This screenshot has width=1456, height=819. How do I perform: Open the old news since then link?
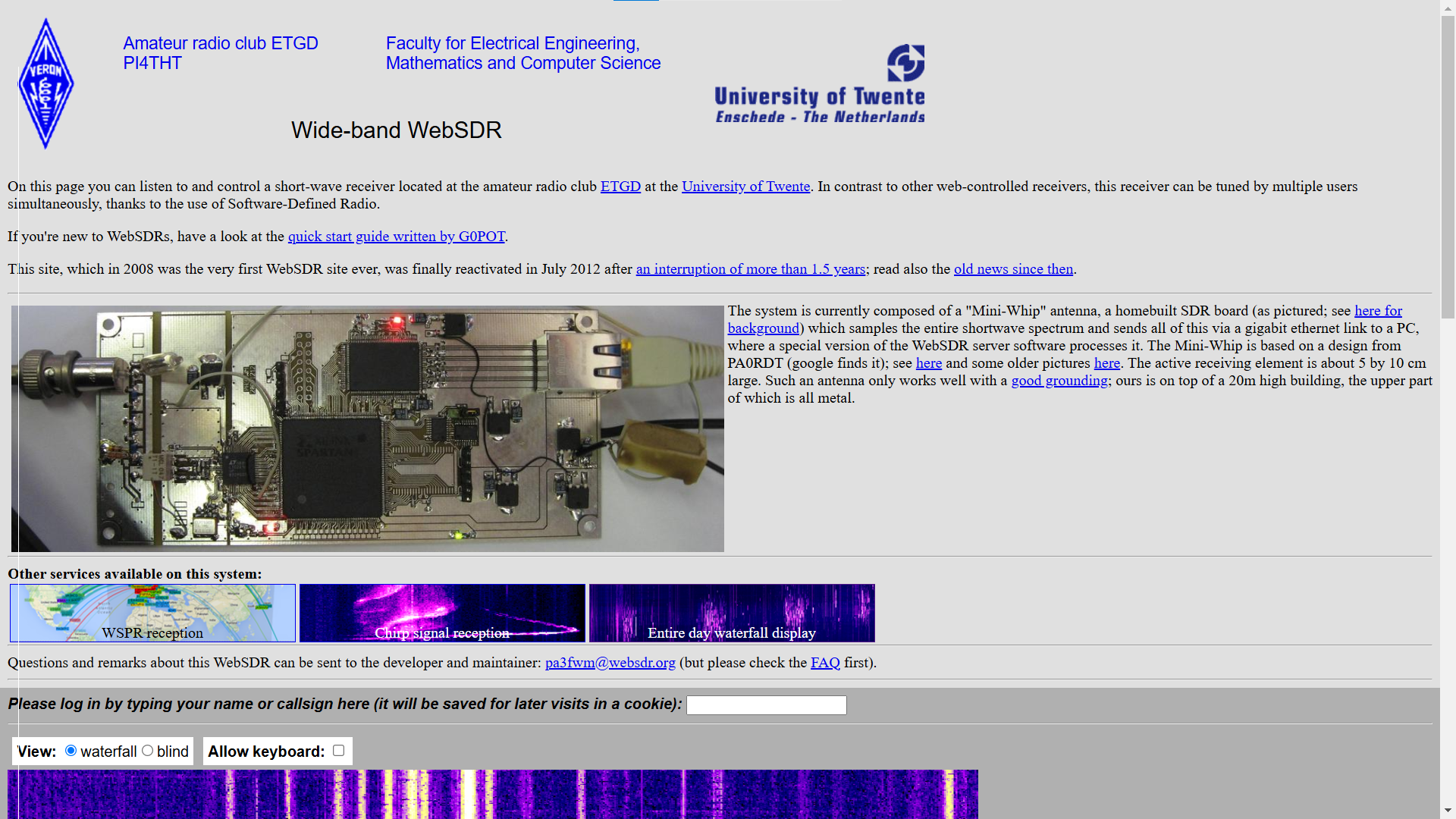click(1013, 269)
